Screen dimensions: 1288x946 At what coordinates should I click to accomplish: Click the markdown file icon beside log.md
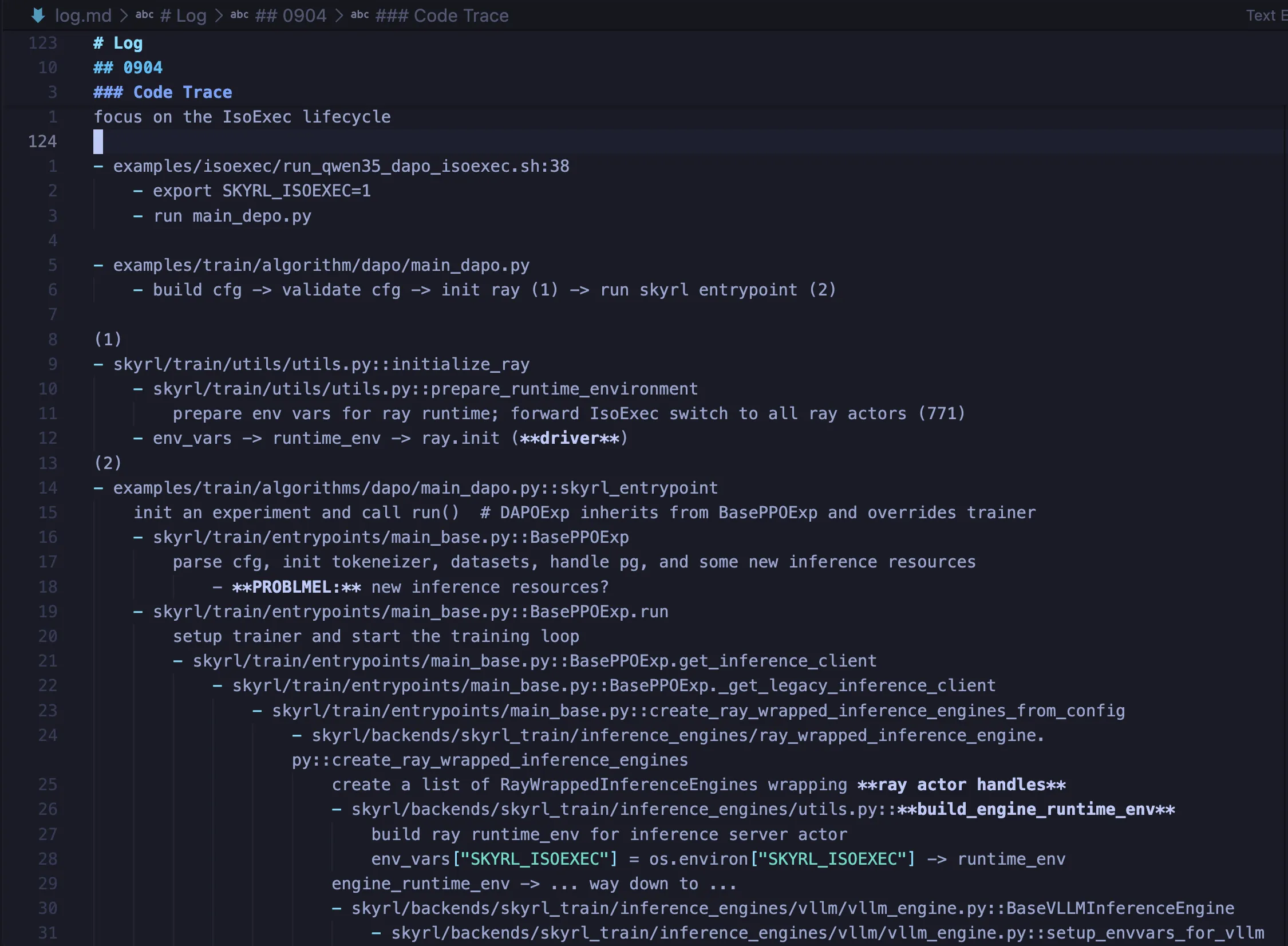pyautogui.click(x=38, y=15)
